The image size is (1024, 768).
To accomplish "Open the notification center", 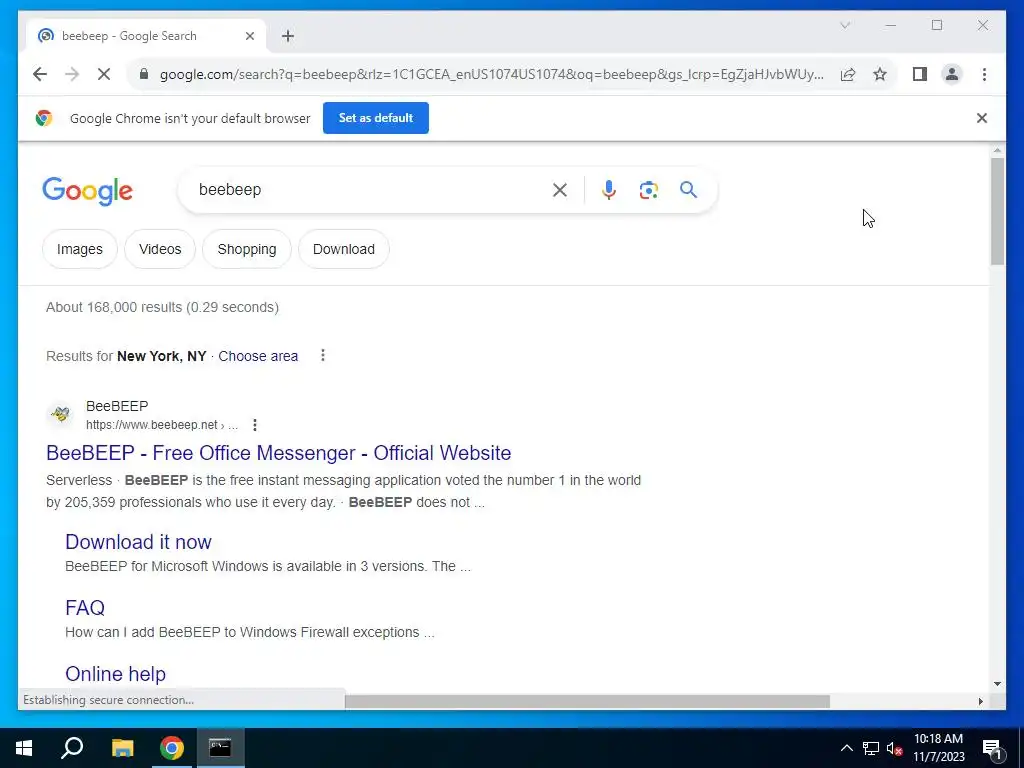I will [992, 749].
